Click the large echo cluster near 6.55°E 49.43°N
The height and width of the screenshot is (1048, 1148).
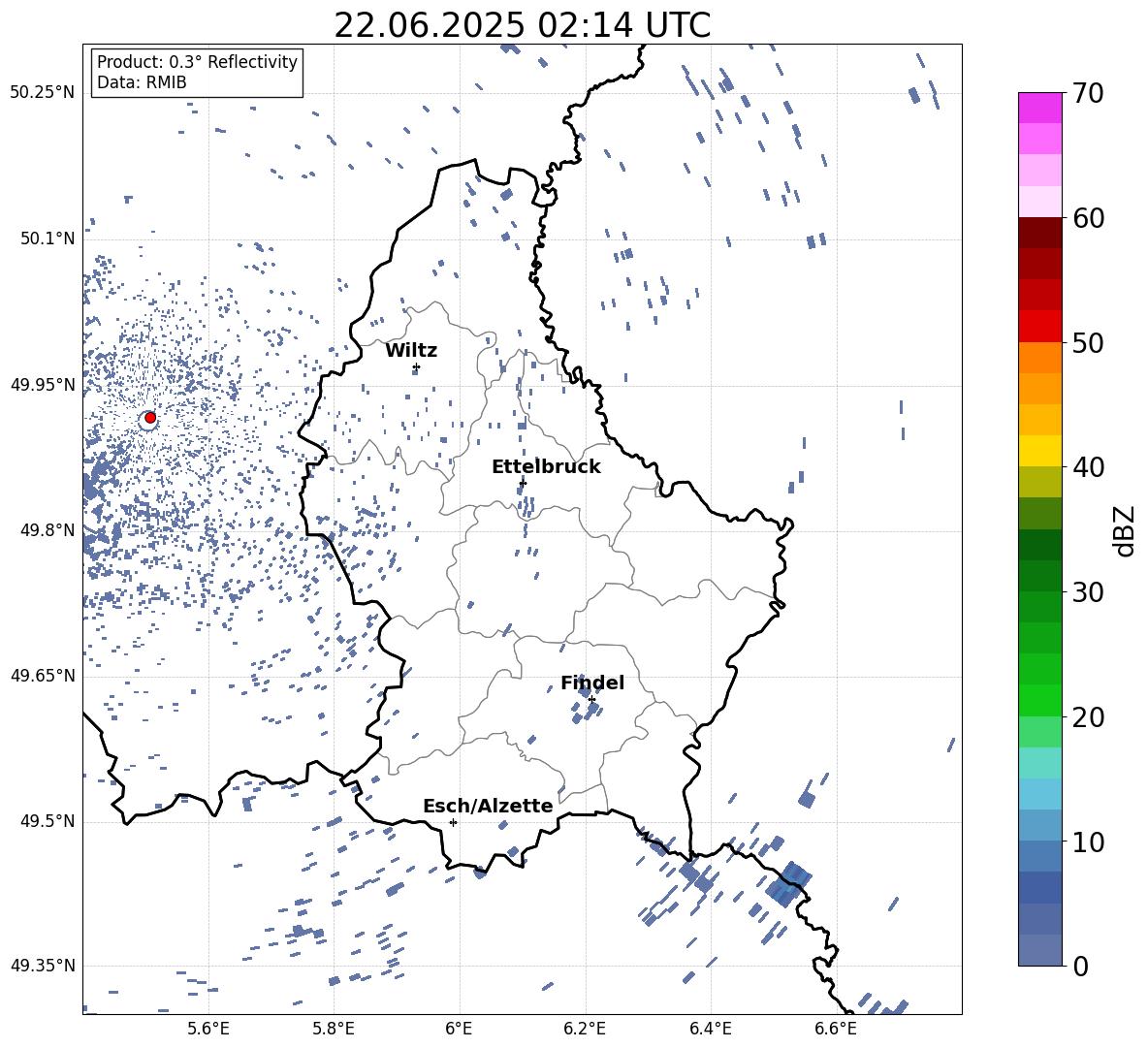coord(788,884)
